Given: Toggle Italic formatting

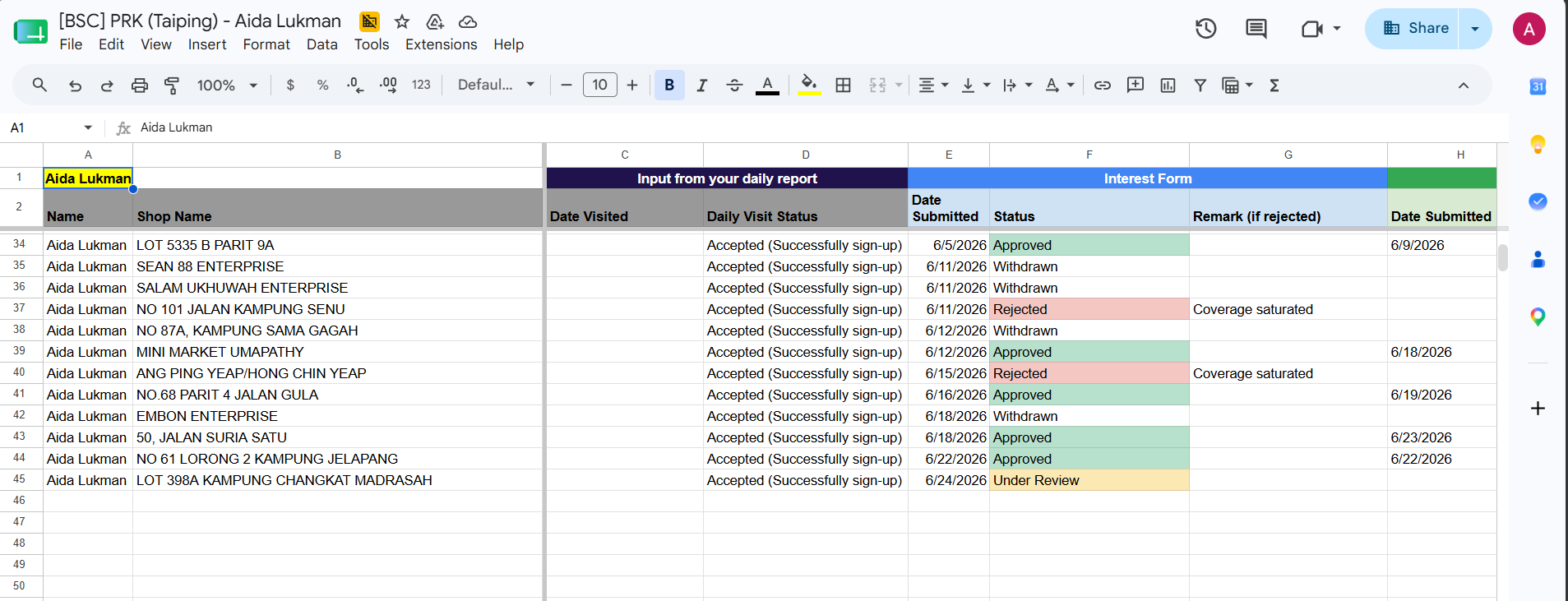Looking at the screenshot, I should [701, 85].
